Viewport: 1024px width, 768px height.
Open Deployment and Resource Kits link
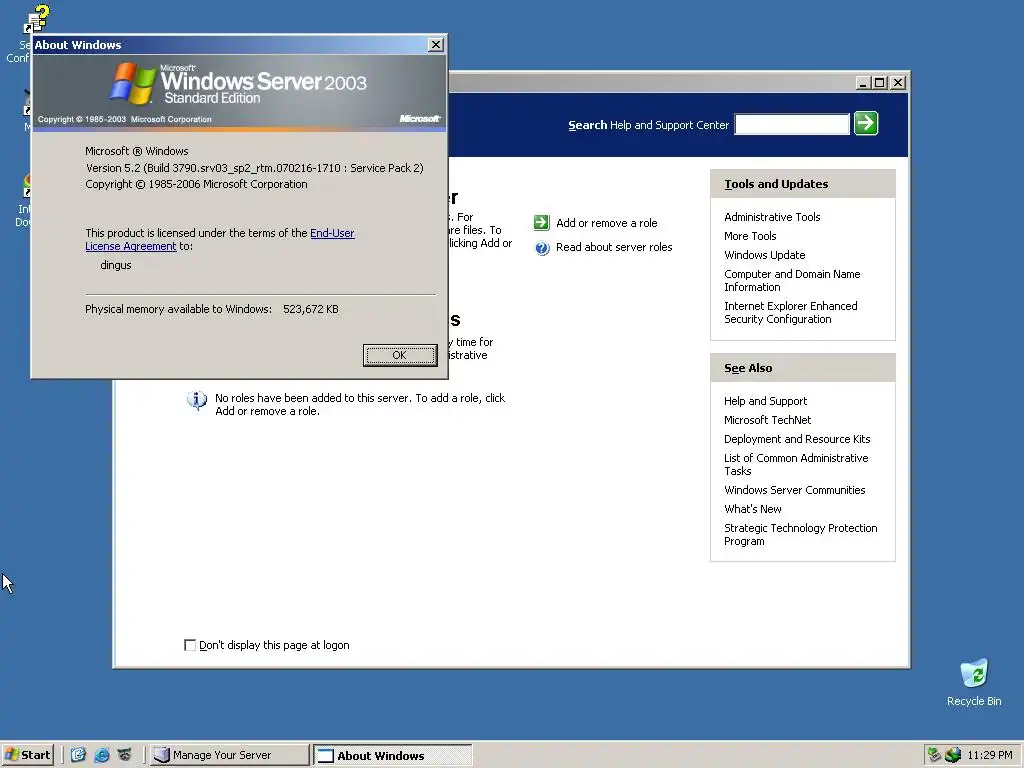(x=797, y=439)
